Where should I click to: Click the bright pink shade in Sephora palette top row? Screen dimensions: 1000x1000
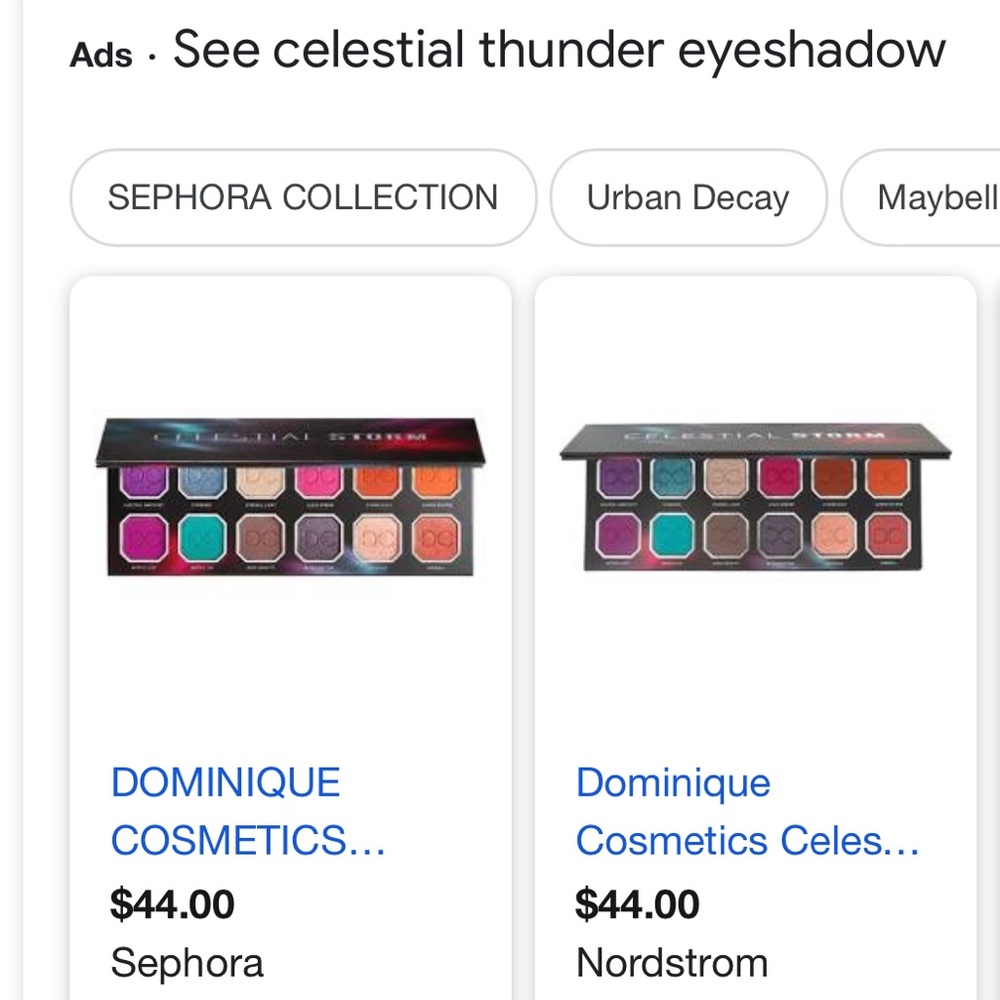point(318,482)
